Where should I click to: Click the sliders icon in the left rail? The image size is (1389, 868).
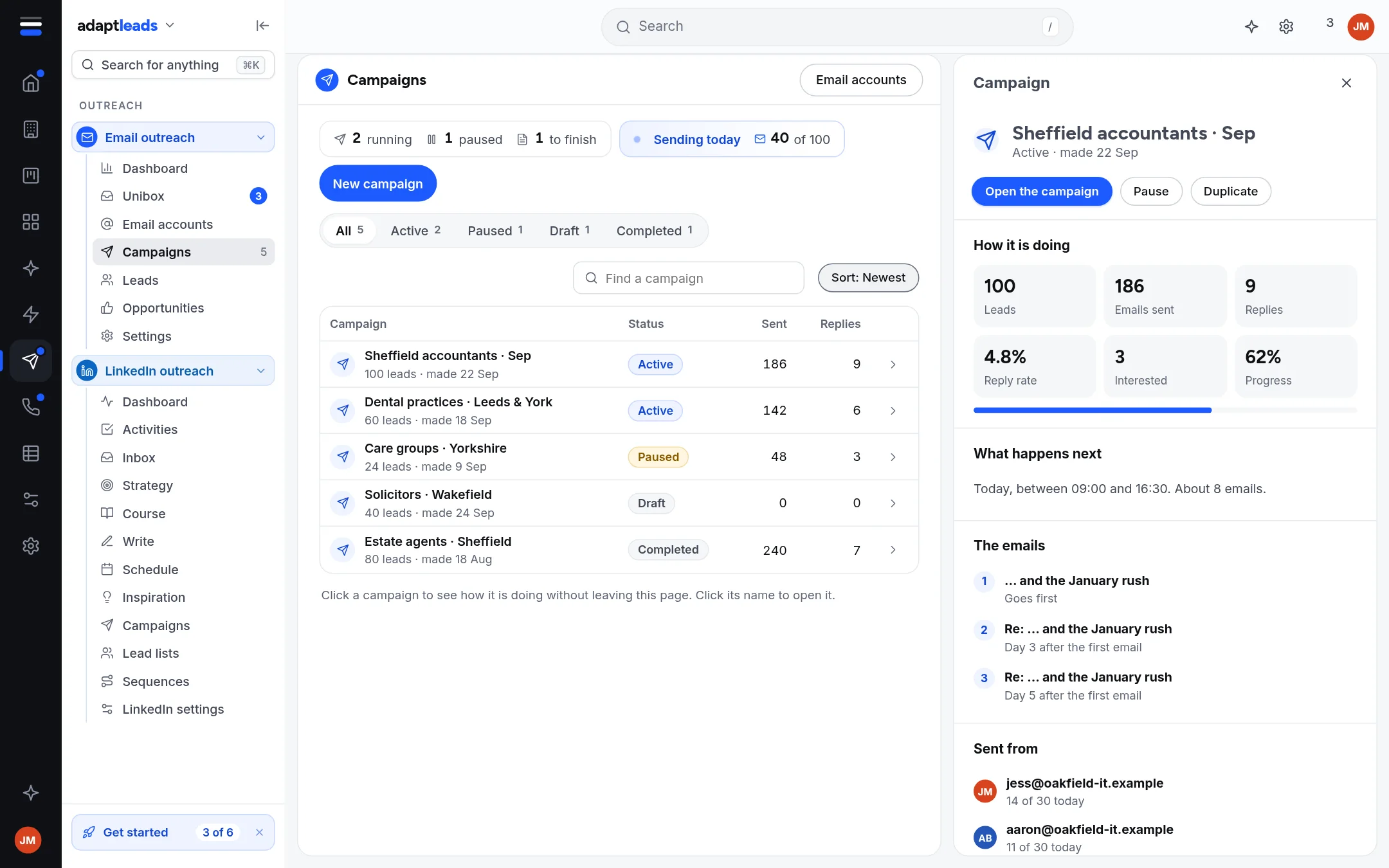(31, 500)
